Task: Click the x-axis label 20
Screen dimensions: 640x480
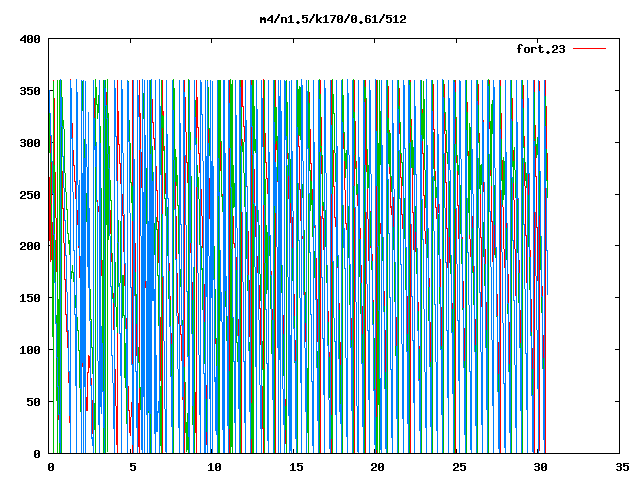Action: [377, 467]
